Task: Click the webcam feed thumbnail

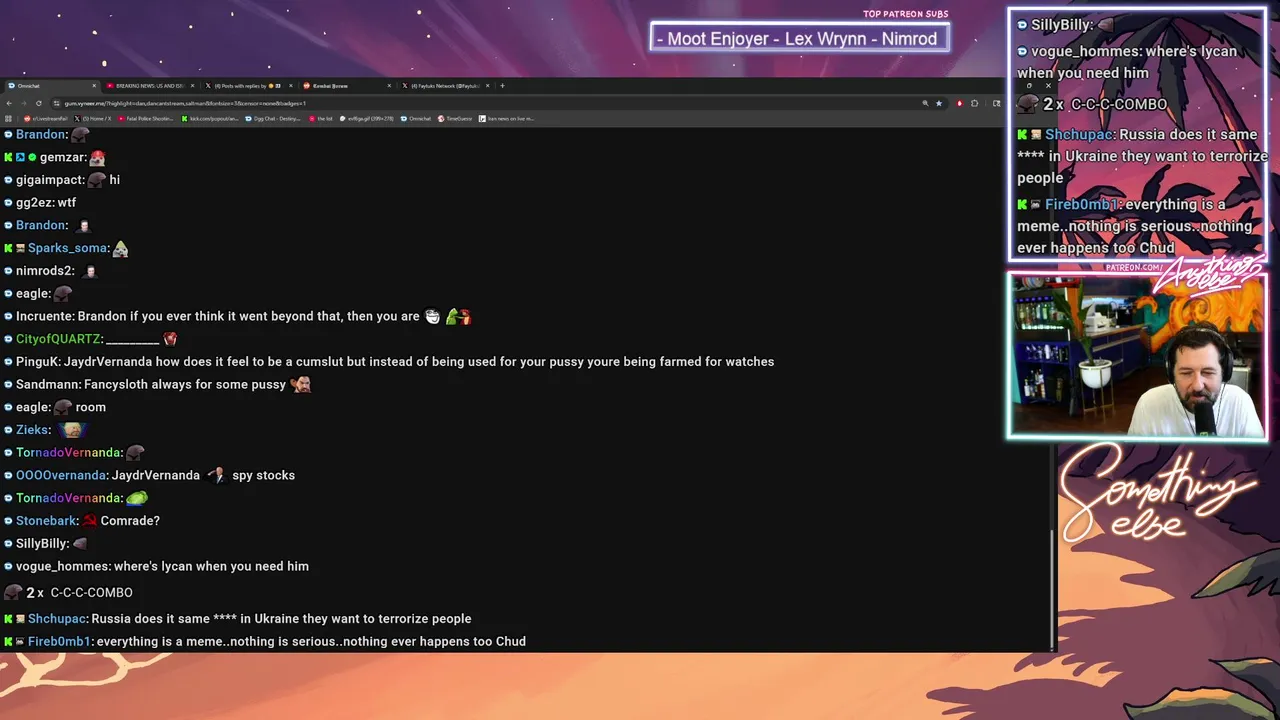Action: click(x=1137, y=357)
